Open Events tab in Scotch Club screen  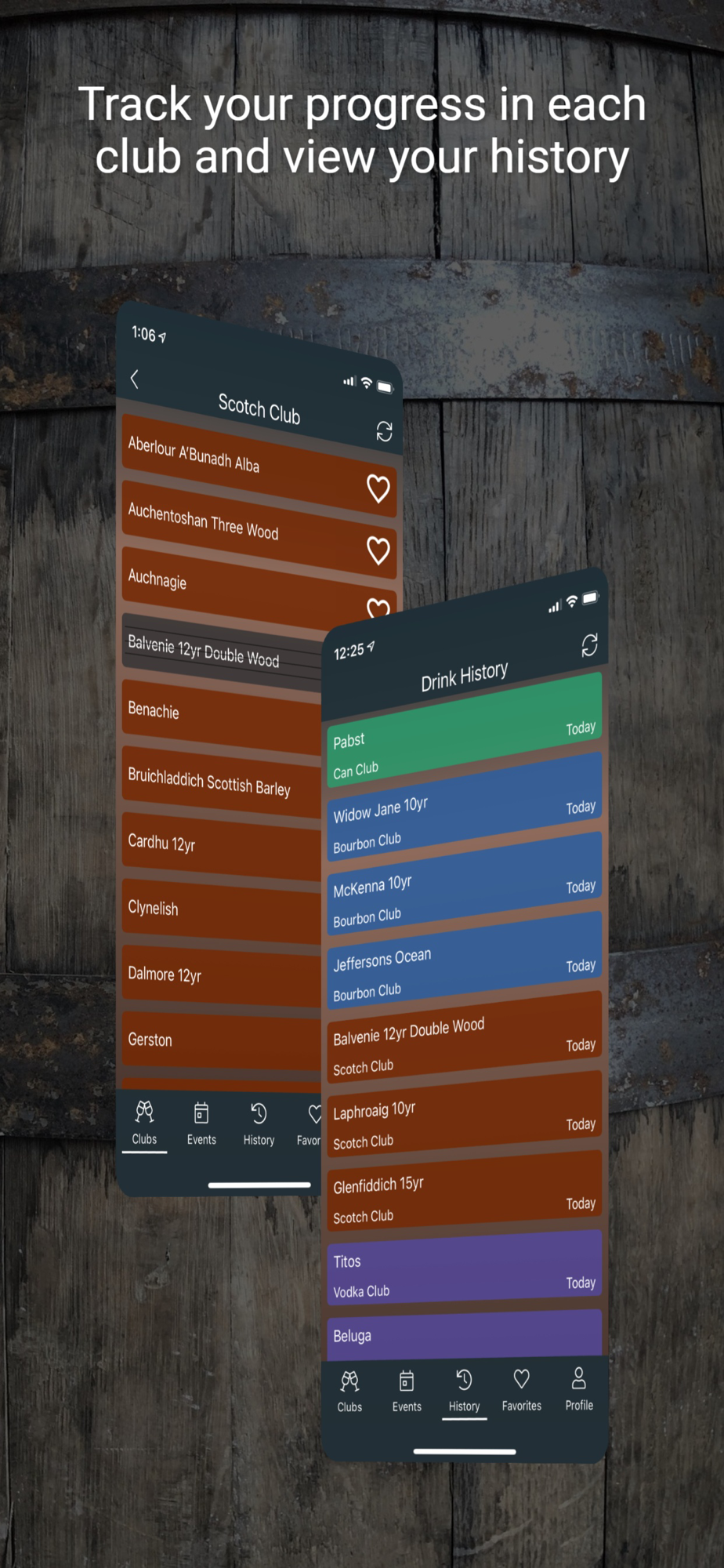pyautogui.click(x=201, y=1123)
